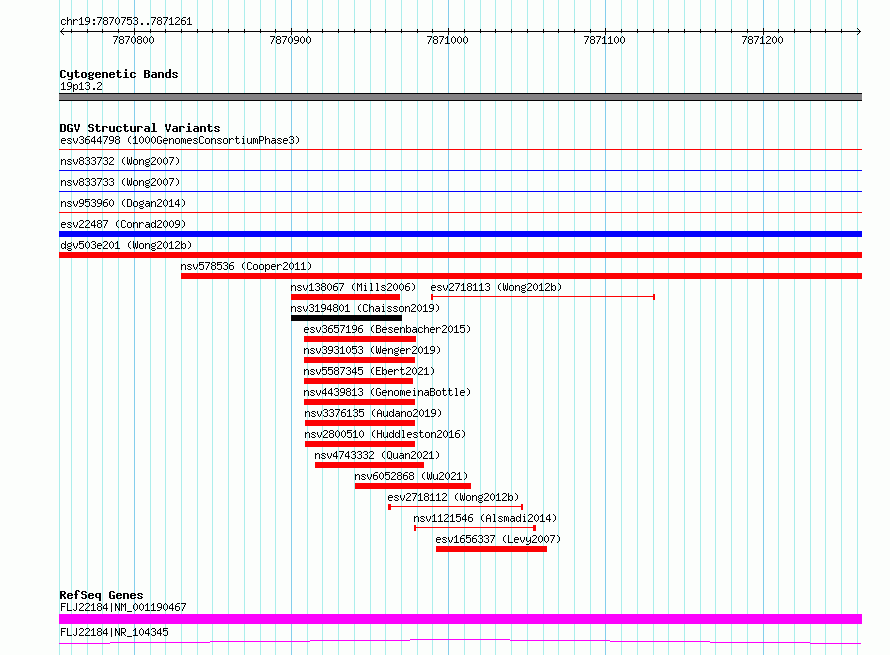Image resolution: width=890 pixels, height=655 pixels.
Task: Click nsv4743332 (Quan2021) variant label
Action: [377, 455]
